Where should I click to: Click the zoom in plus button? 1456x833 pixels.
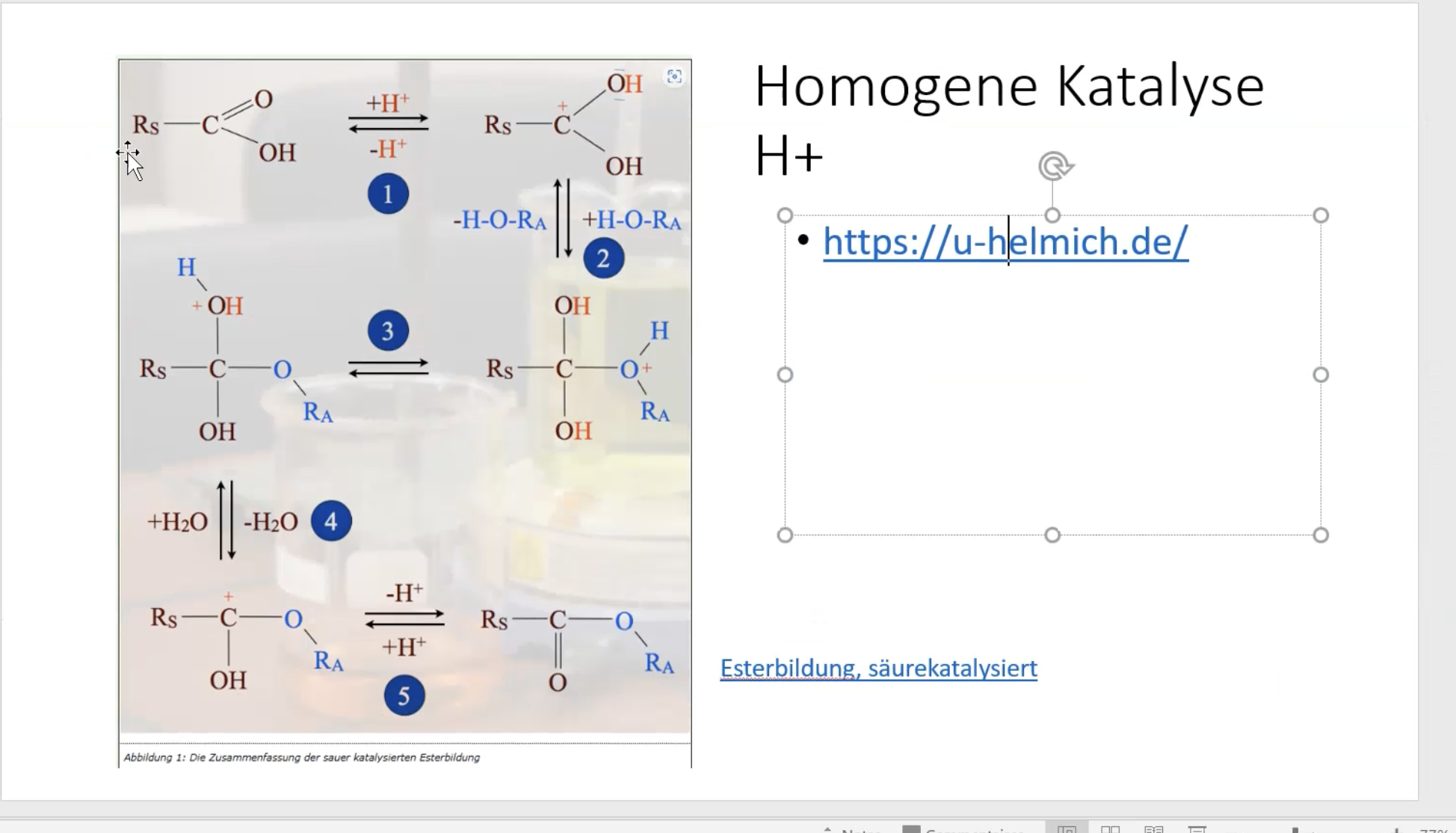(1395, 830)
